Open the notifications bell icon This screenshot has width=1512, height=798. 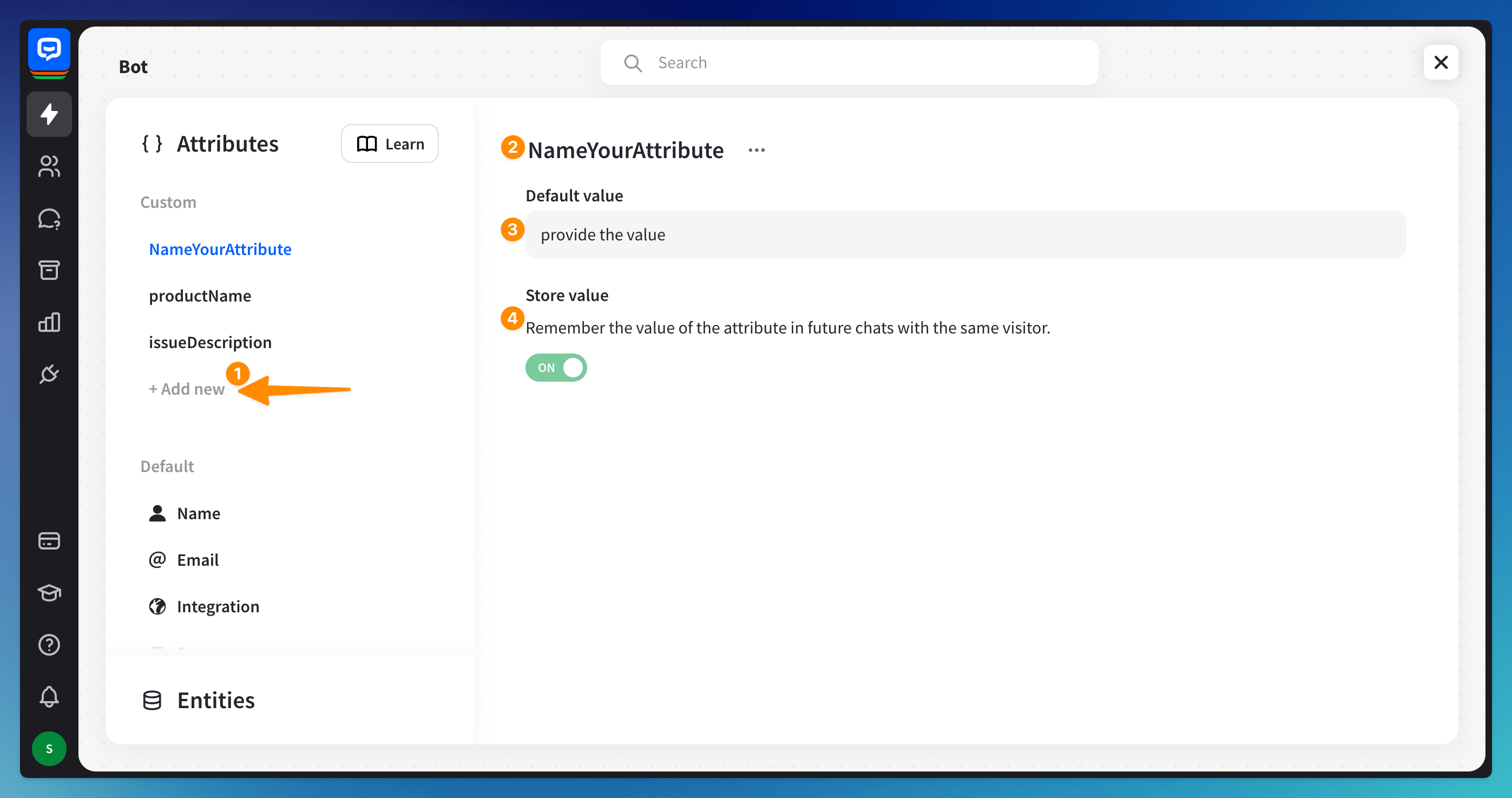(49, 696)
